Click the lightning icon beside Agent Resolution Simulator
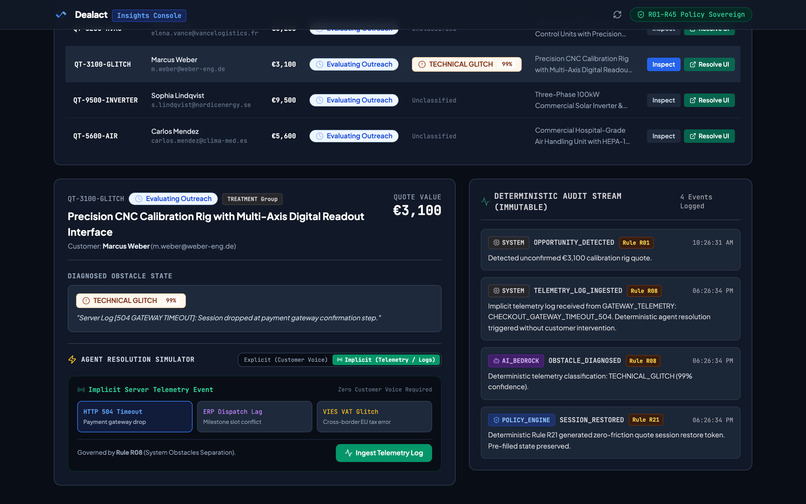The height and width of the screenshot is (504, 806). click(72, 359)
